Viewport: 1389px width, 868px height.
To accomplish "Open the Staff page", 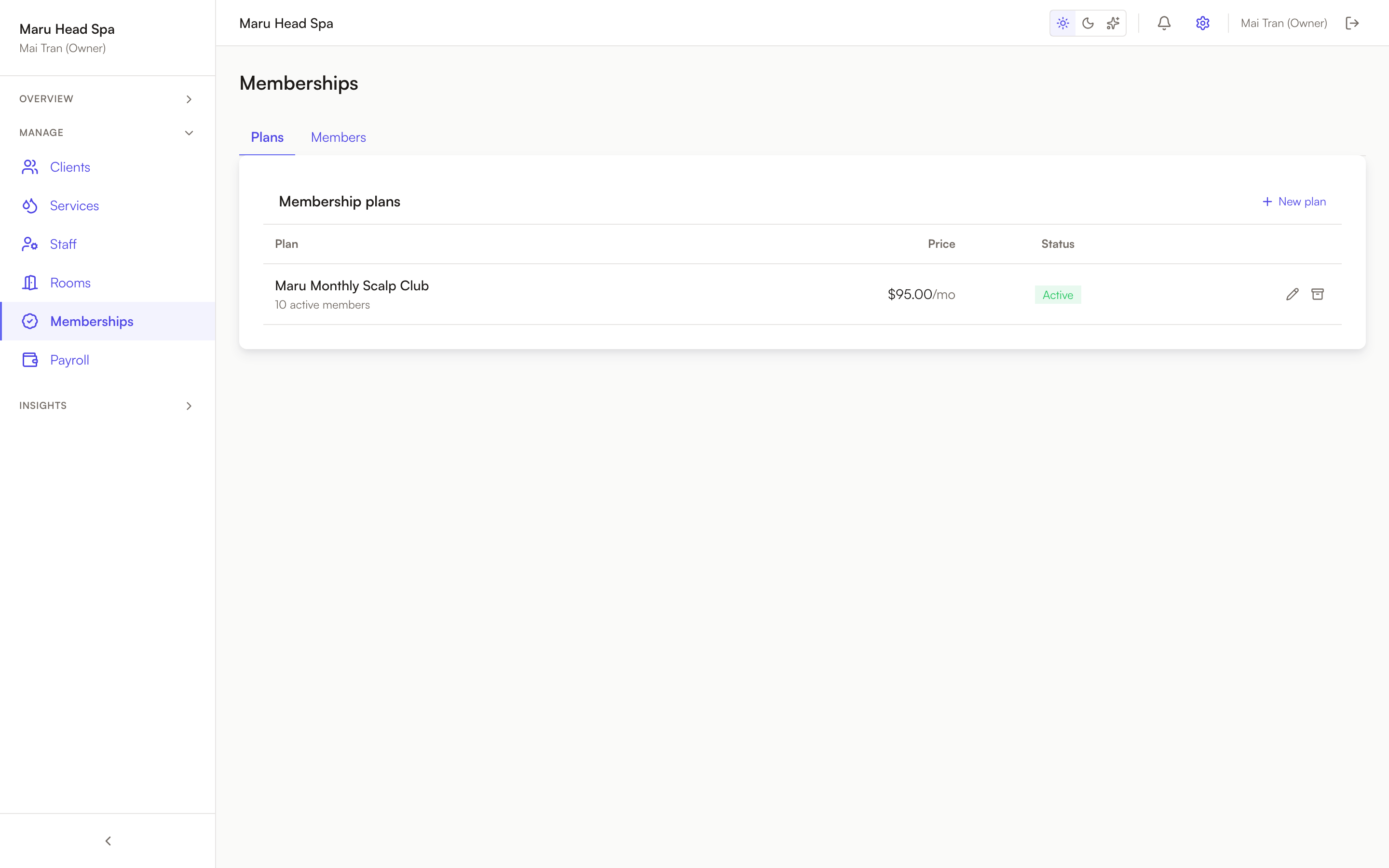I will tap(108, 244).
